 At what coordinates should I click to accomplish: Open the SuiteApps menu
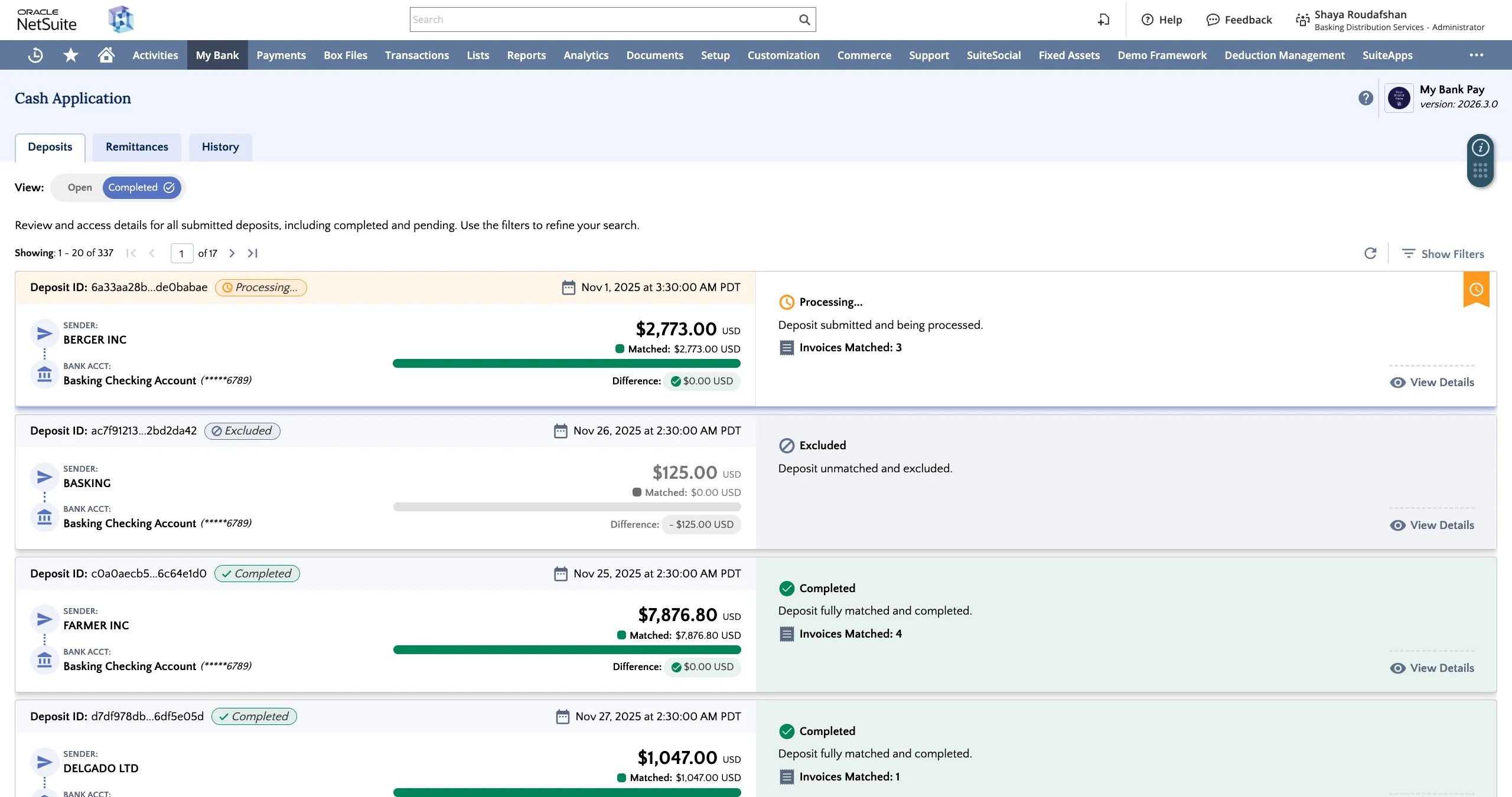tap(1387, 55)
